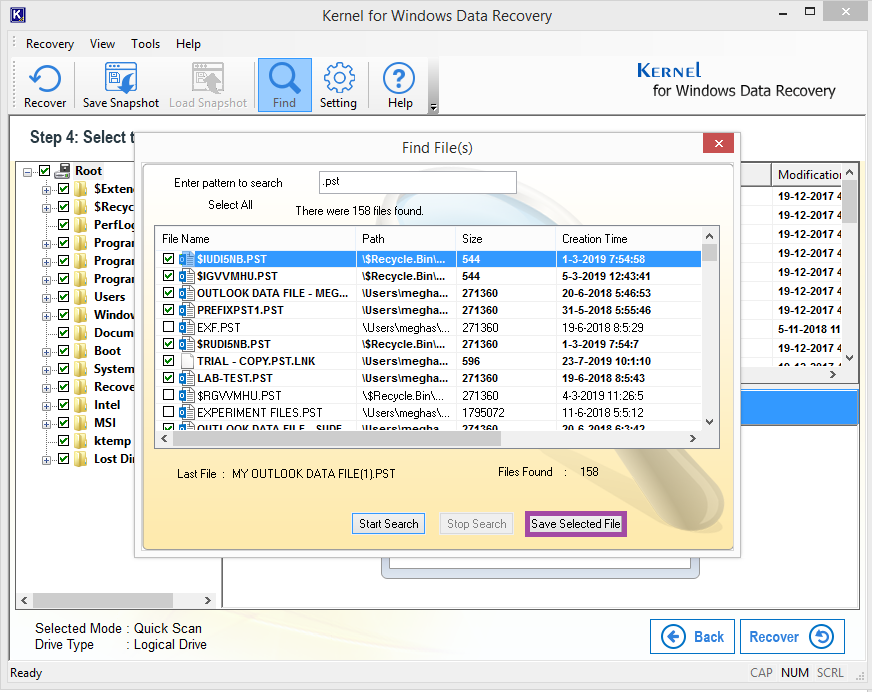Click the Save Snapshot toolbar icon
The width and height of the screenshot is (872, 692).
pyautogui.click(x=121, y=78)
